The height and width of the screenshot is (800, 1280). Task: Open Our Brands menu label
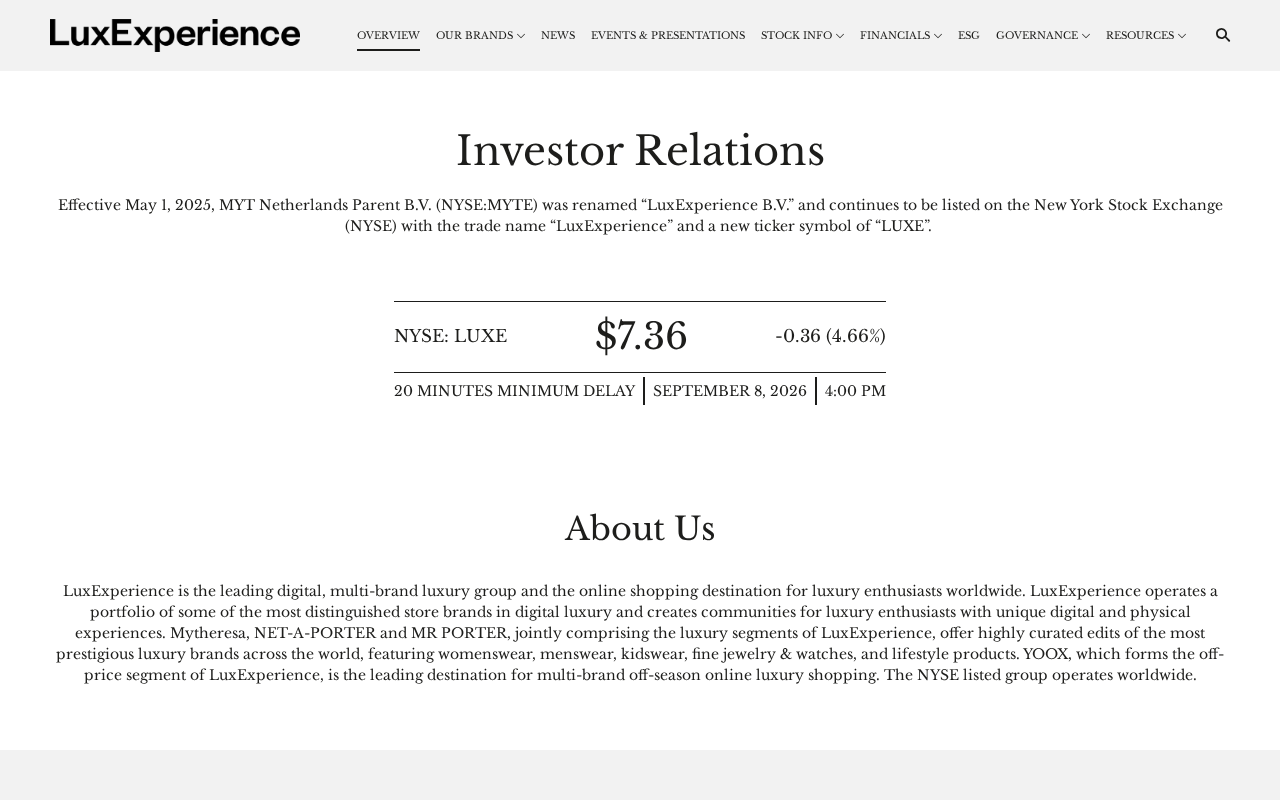[474, 36]
